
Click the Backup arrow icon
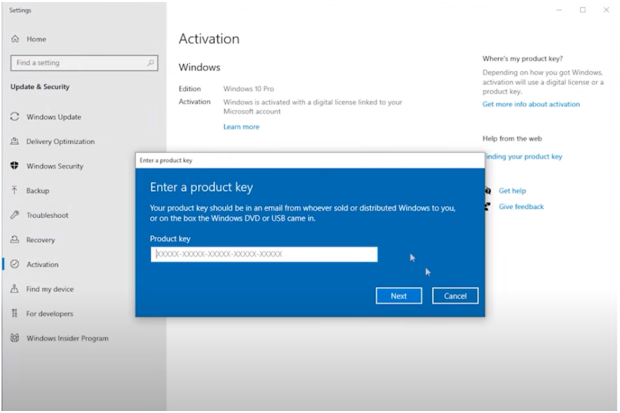pyautogui.click(x=15, y=190)
